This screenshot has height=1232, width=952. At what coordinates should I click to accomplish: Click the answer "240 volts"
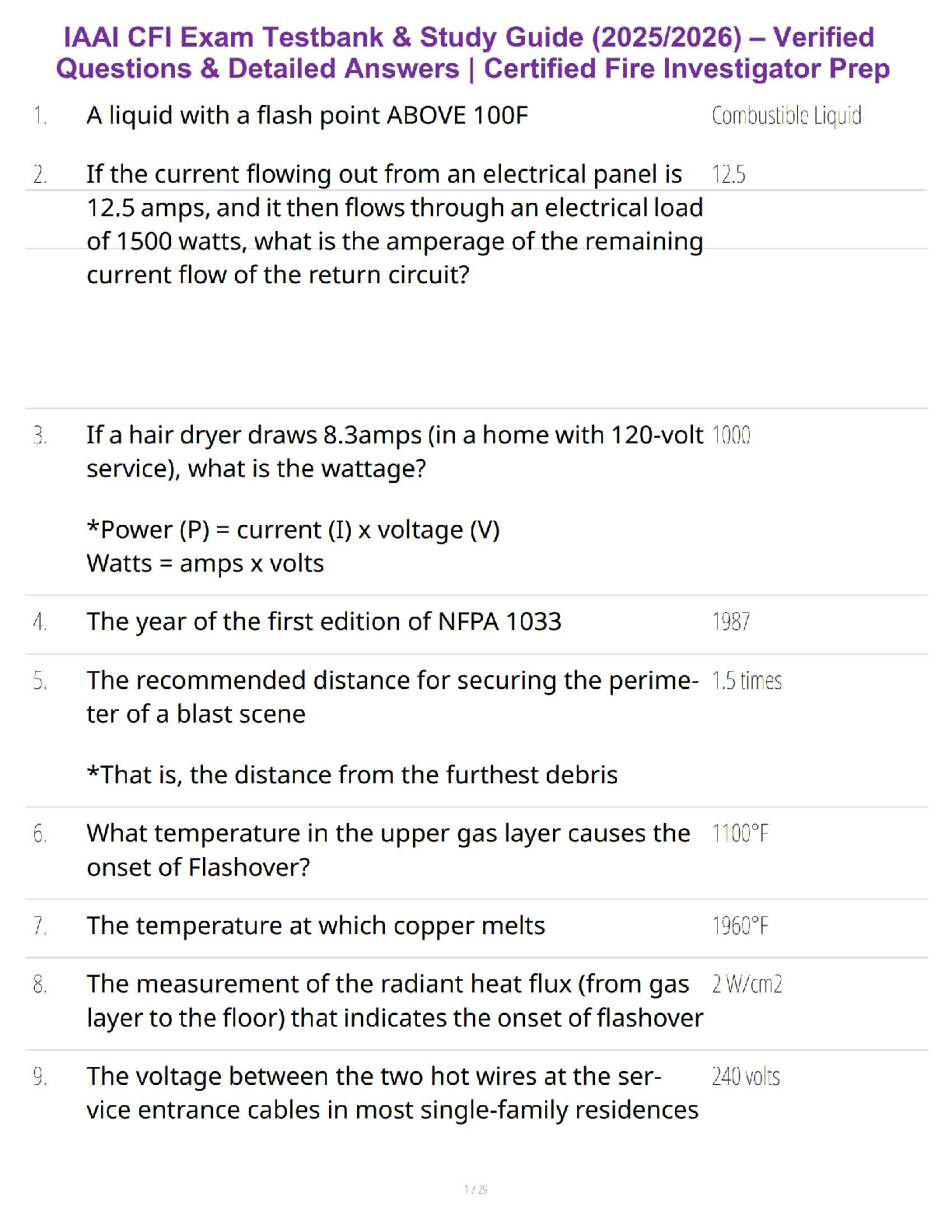(x=745, y=1076)
